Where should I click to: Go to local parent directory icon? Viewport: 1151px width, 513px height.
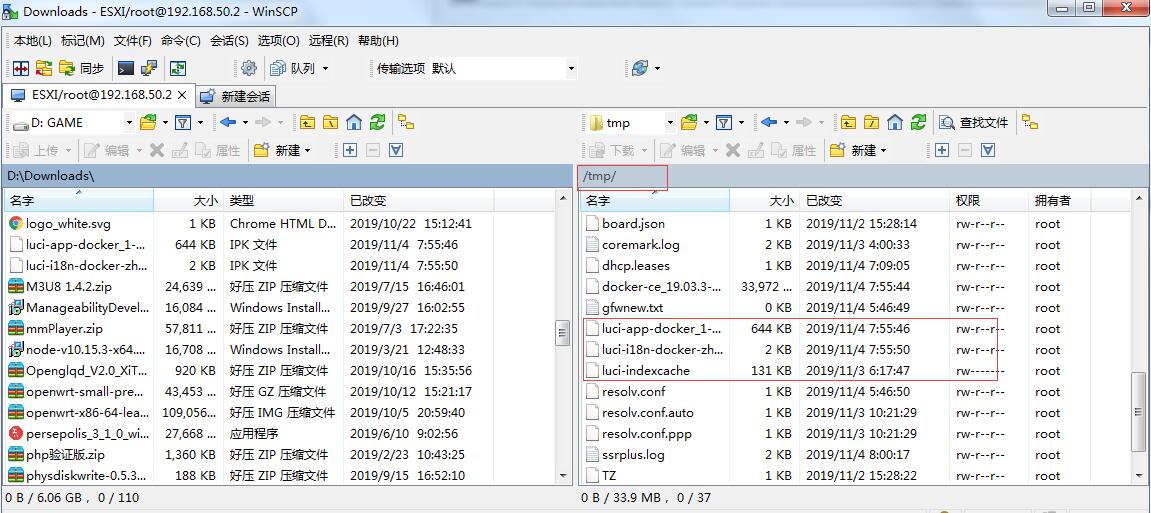(307, 123)
